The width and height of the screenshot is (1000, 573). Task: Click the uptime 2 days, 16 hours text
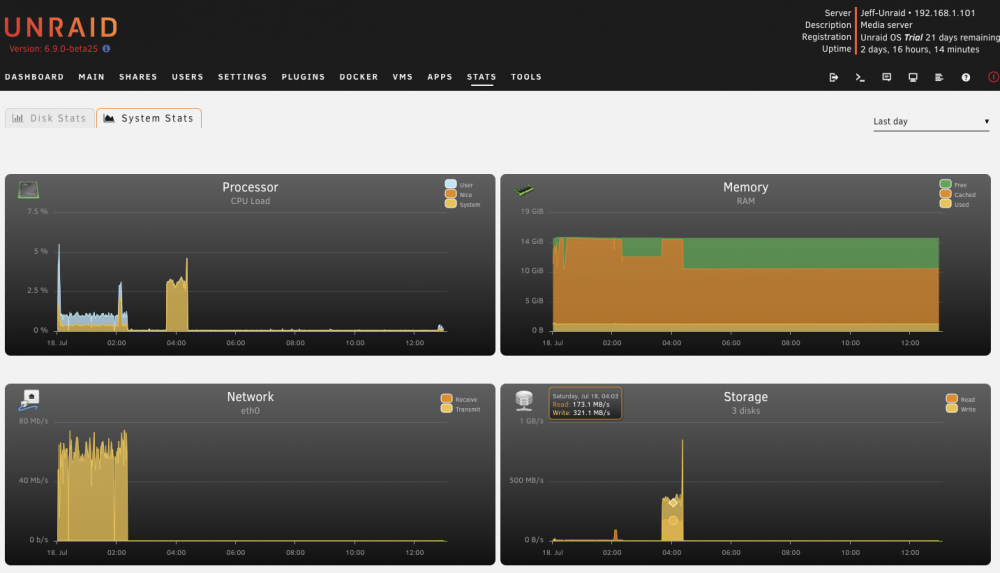(920, 49)
